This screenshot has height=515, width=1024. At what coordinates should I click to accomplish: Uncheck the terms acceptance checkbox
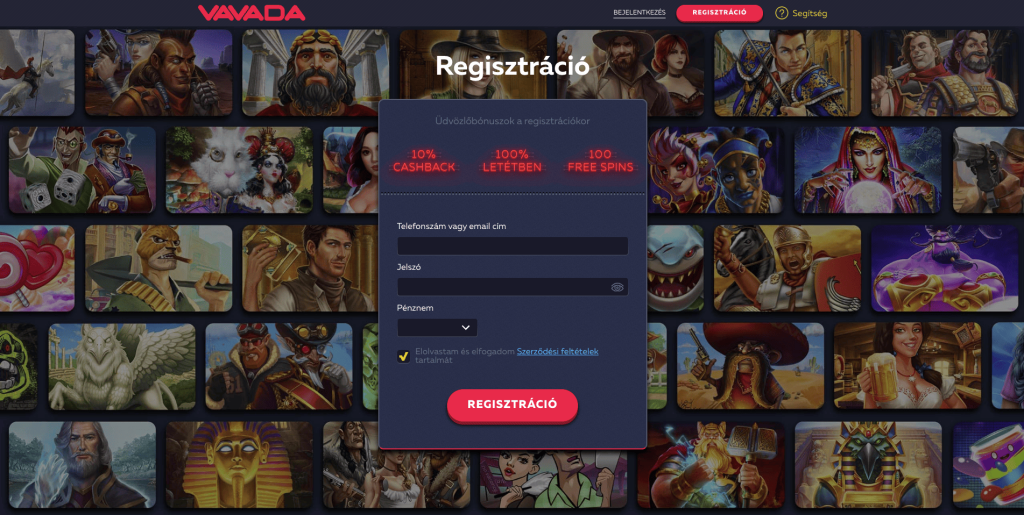point(404,356)
